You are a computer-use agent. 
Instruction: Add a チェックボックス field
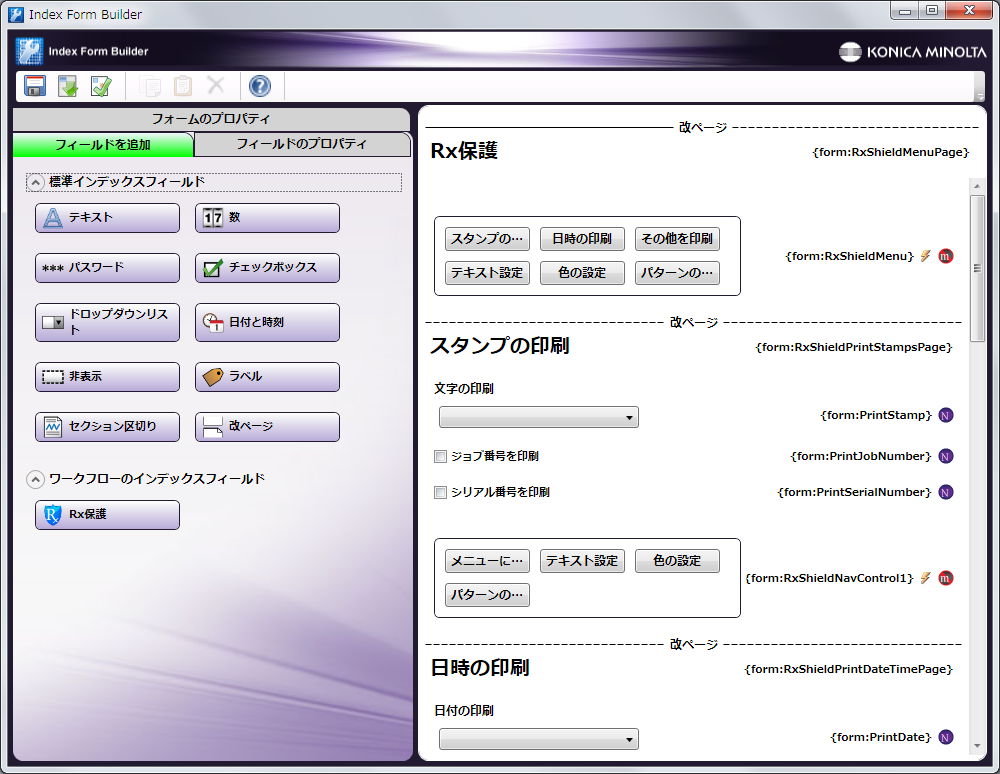point(267,268)
